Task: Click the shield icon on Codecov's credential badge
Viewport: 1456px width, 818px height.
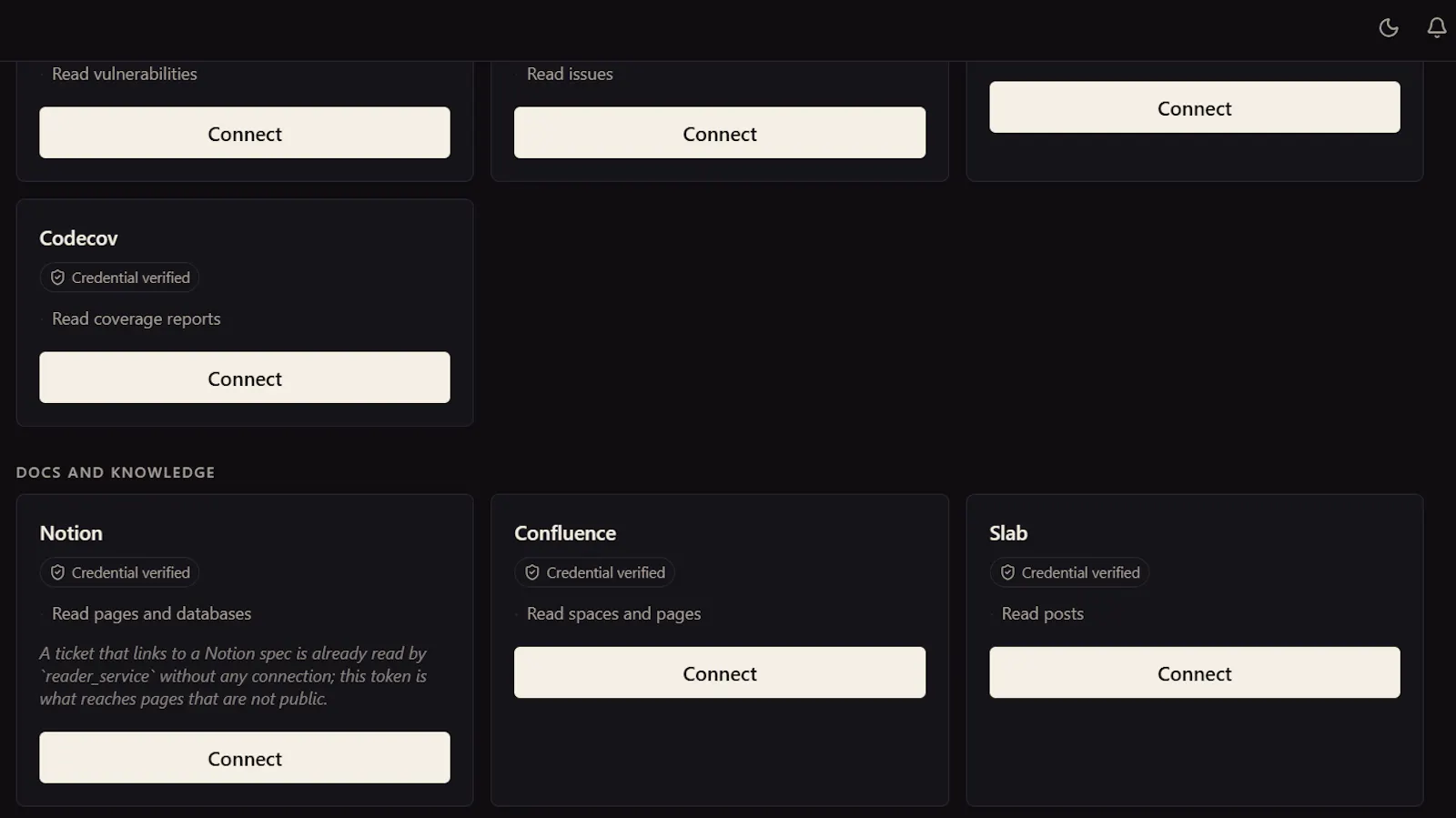Action: (57, 278)
